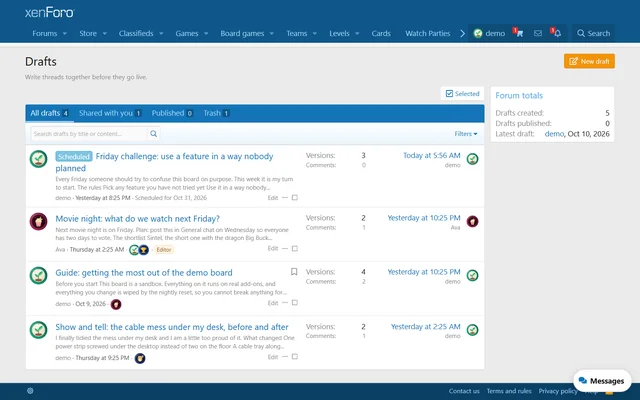Image resolution: width=640 pixels, height=400 pixels.
Task: Click the dash icon on Movie night row
Action: (x=285, y=249)
